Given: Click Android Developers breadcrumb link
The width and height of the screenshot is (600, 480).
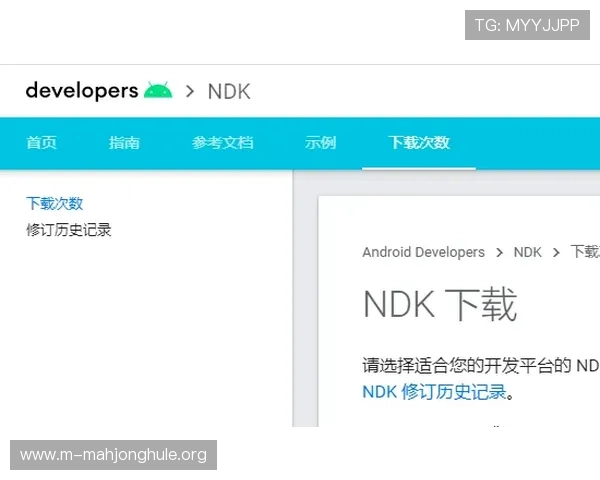Looking at the screenshot, I should pos(423,252).
